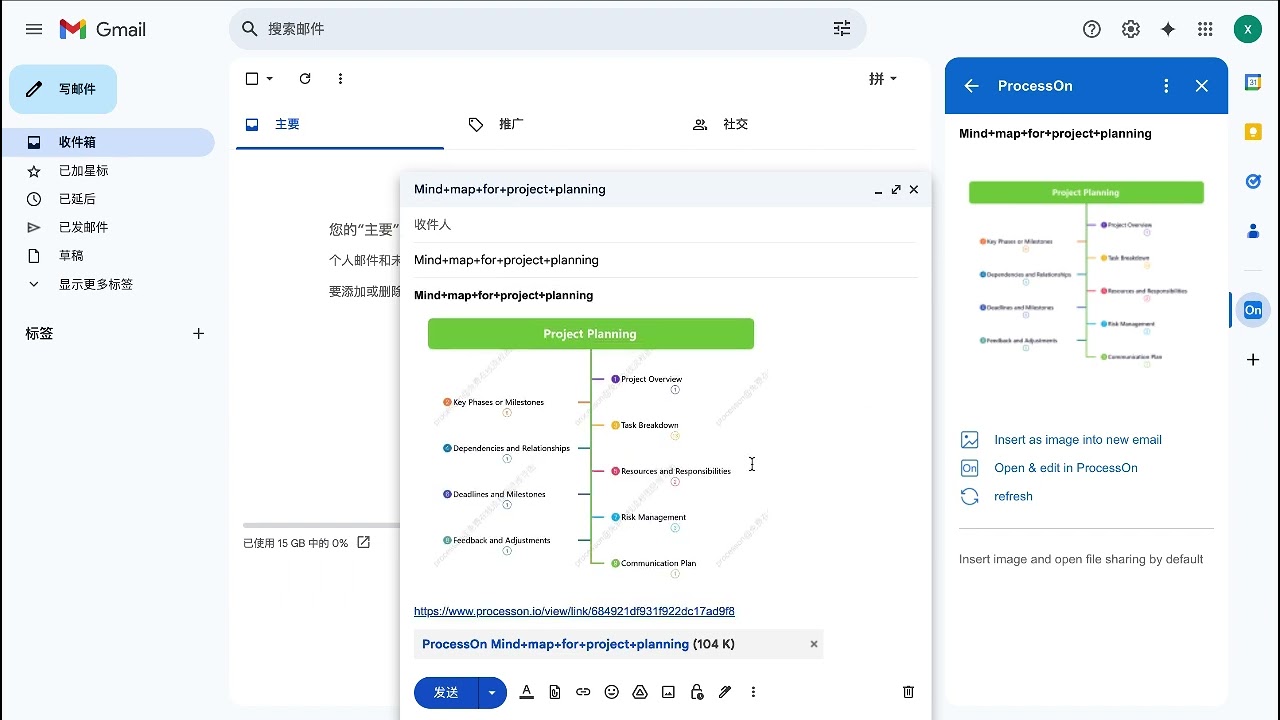The image size is (1280, 720).
Task: Click the mind map preview thumbnail in ProcessOn panel
Action: (x=1086, y=275)
